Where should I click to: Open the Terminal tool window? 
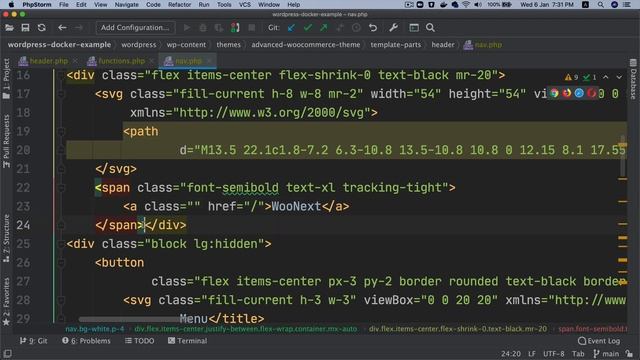[187, 341]
